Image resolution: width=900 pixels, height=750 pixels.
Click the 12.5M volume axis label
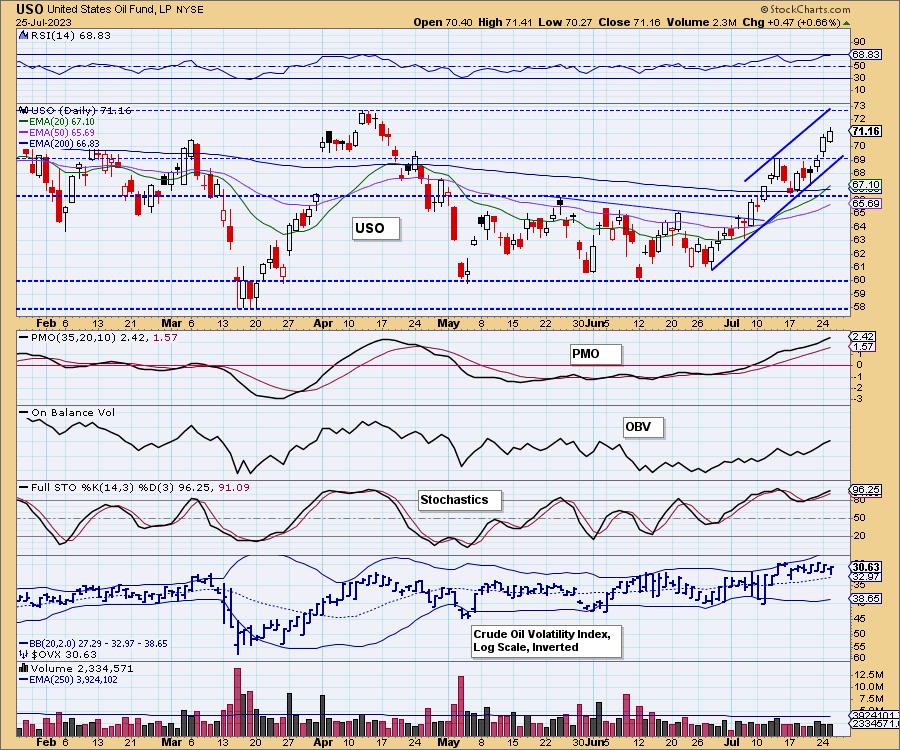pos(868,675)
